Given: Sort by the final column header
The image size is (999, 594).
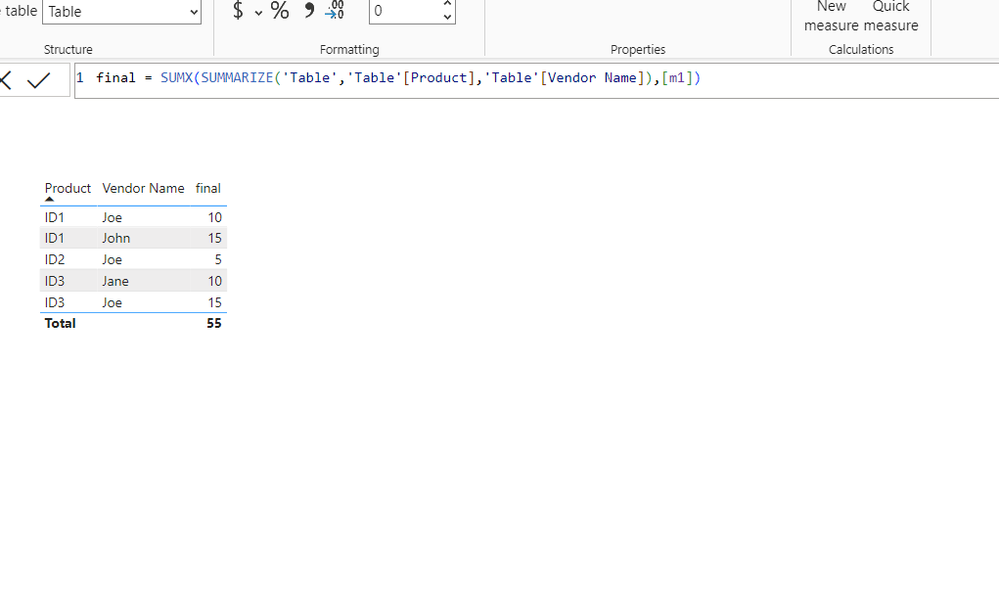Looking at the screenshot, I should 208,189.
